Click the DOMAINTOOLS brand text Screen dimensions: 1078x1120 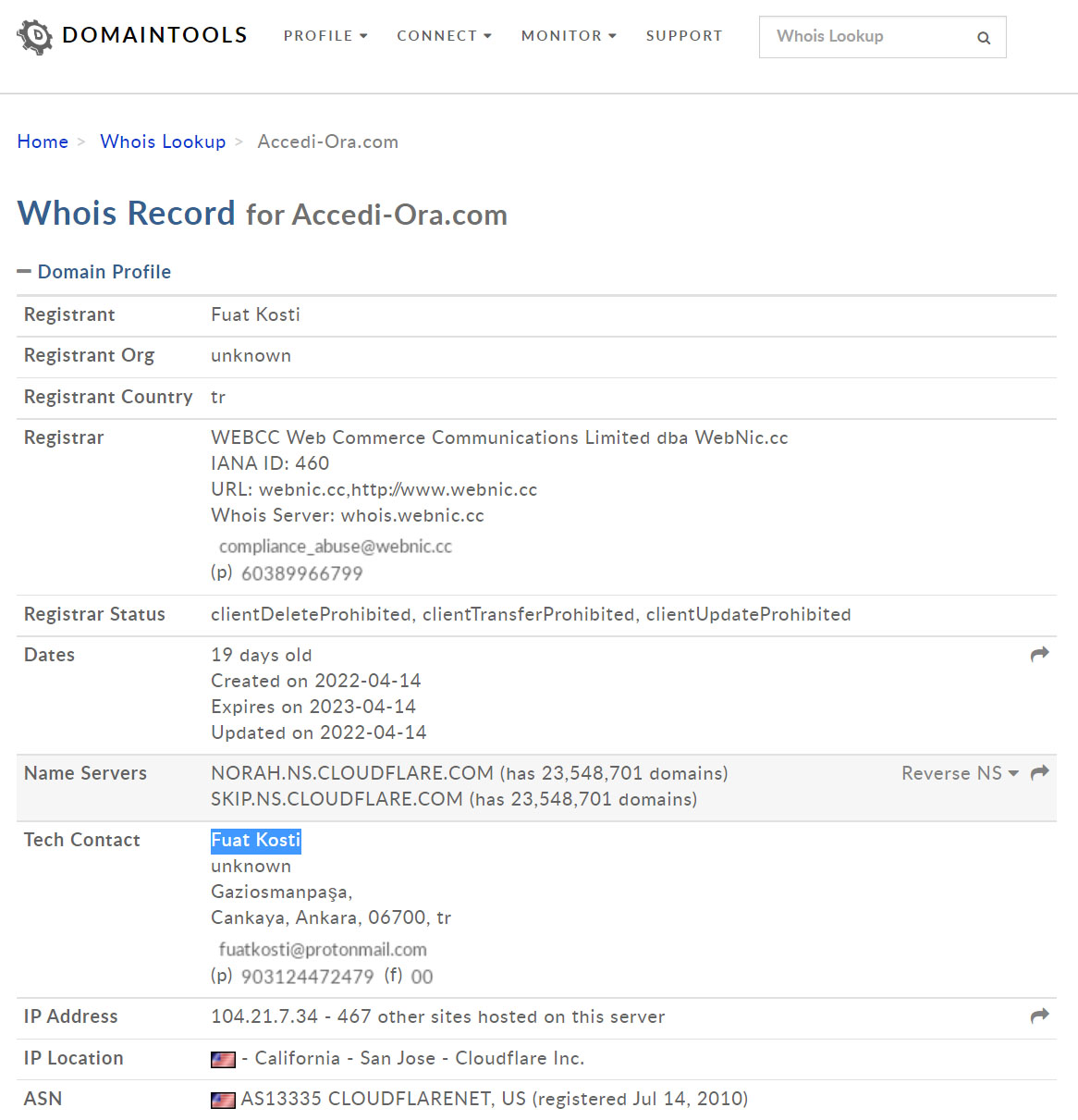coord(154,35)
